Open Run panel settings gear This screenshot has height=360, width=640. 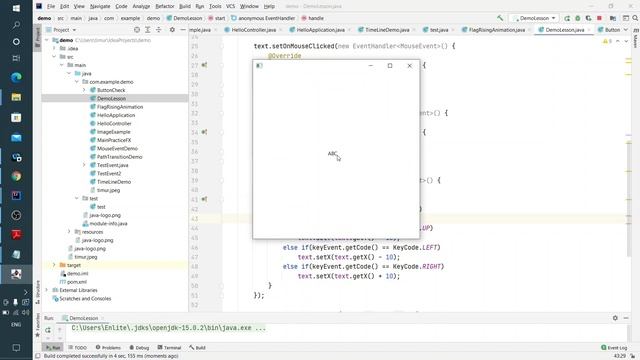coord(615,318)
